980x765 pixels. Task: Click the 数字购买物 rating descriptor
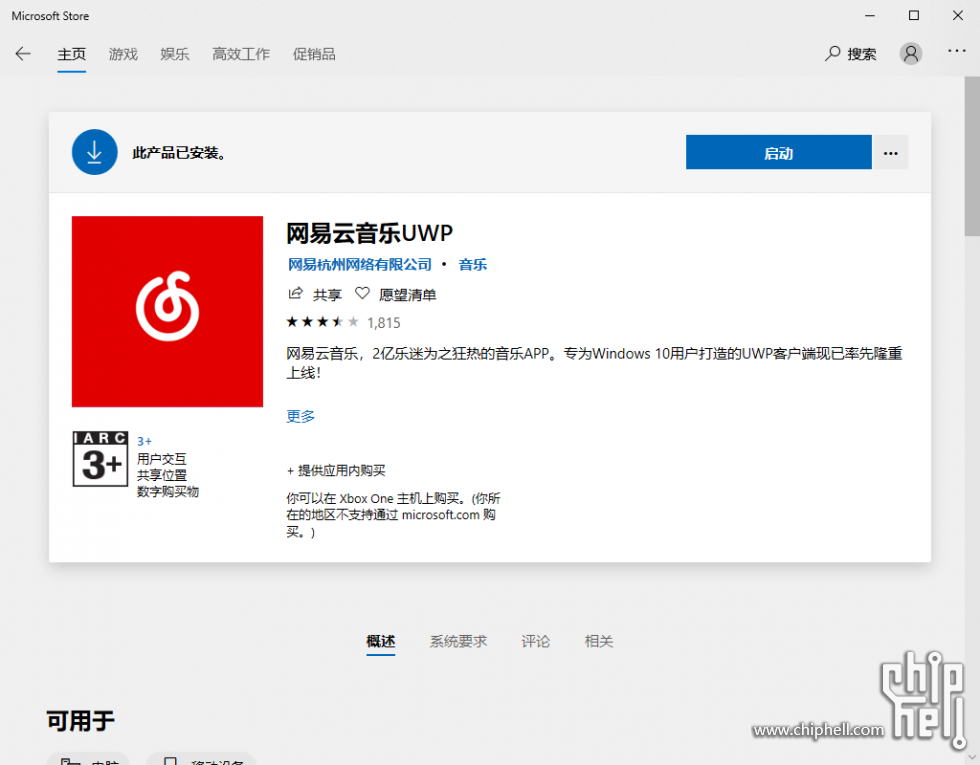coord(168,491)
